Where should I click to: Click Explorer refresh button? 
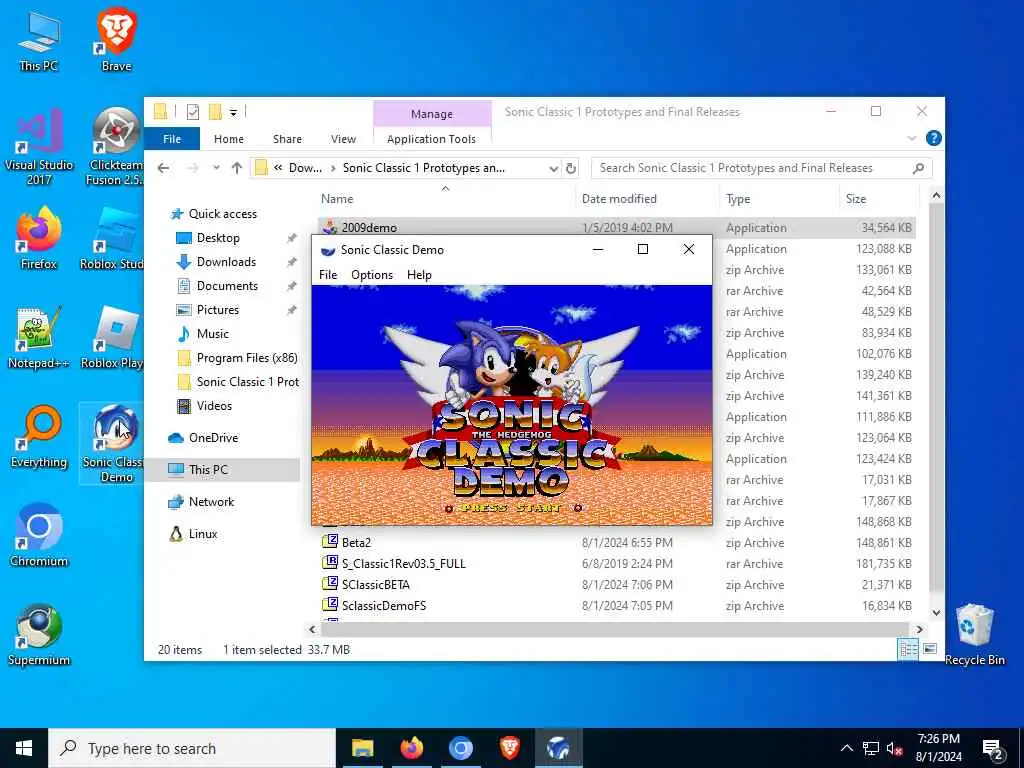(571, 168)
